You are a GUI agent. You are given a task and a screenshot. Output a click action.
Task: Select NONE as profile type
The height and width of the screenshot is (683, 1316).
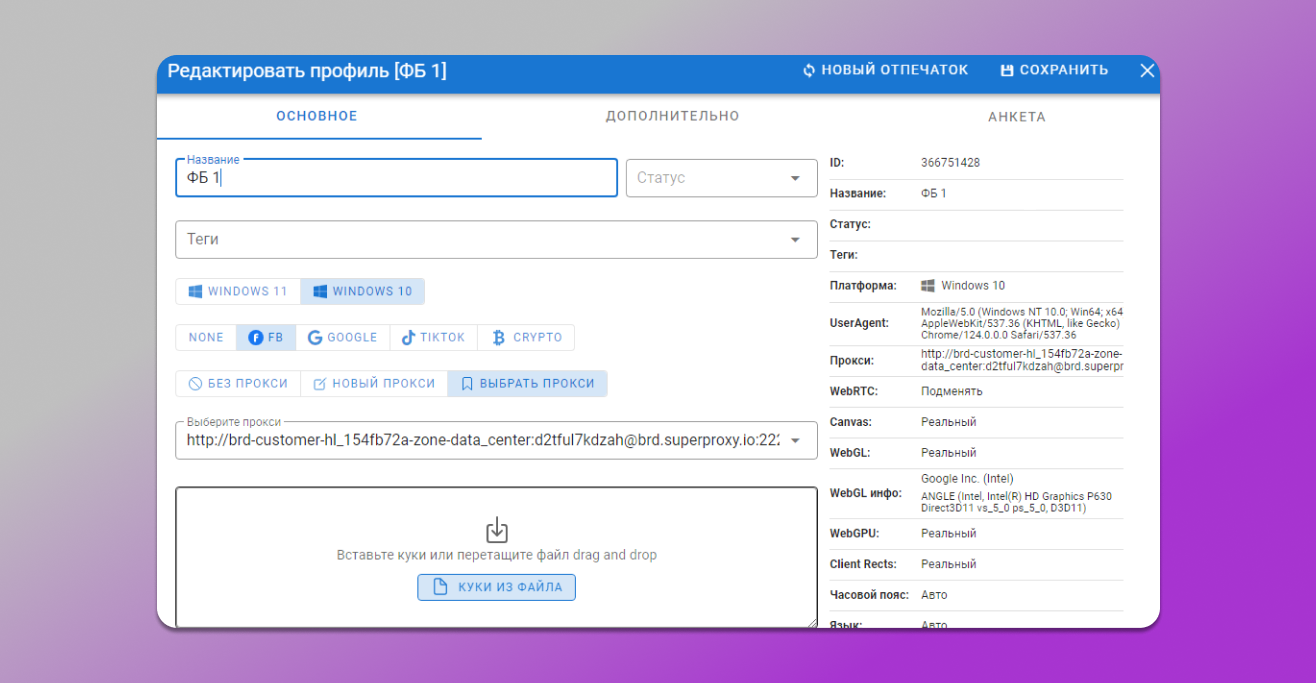tap(206, 338)
